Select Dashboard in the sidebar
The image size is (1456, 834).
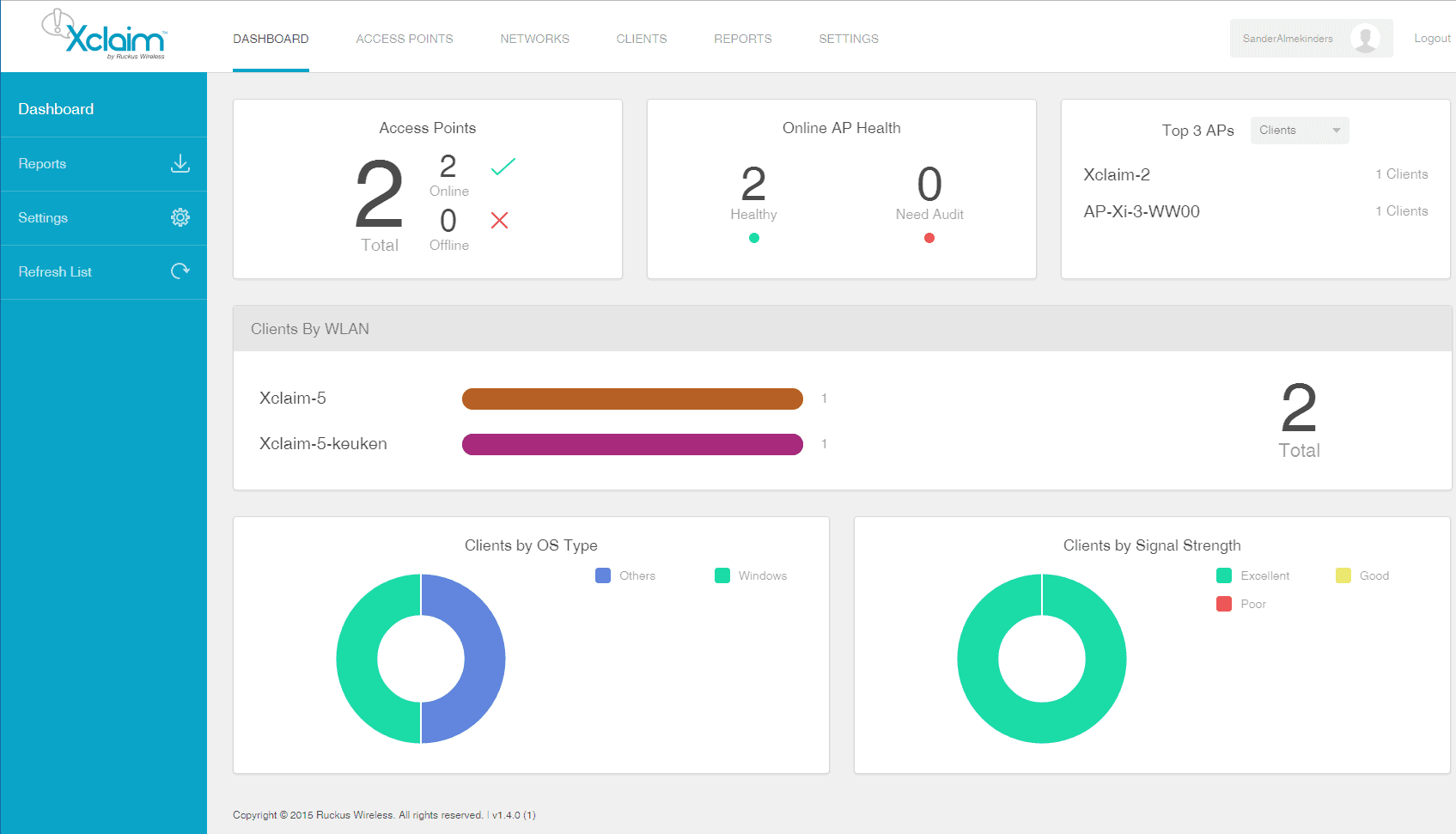click(x=104, y=109)
